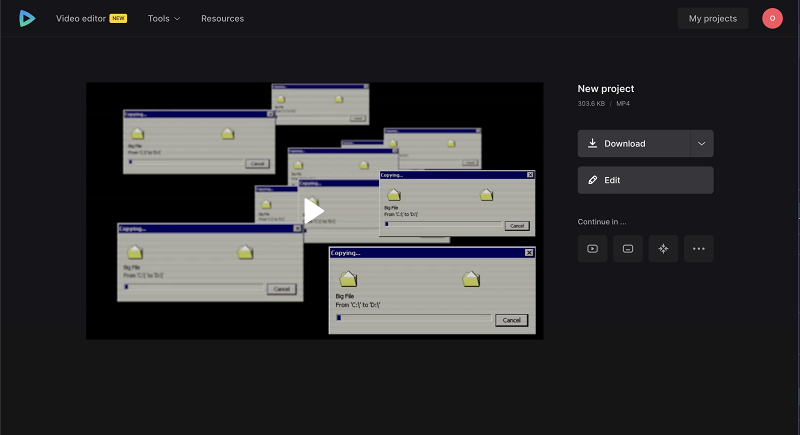Click the 303.6 KB file size text
The width and height of the screenshot is (800, 435).
(x=591, y=104)
